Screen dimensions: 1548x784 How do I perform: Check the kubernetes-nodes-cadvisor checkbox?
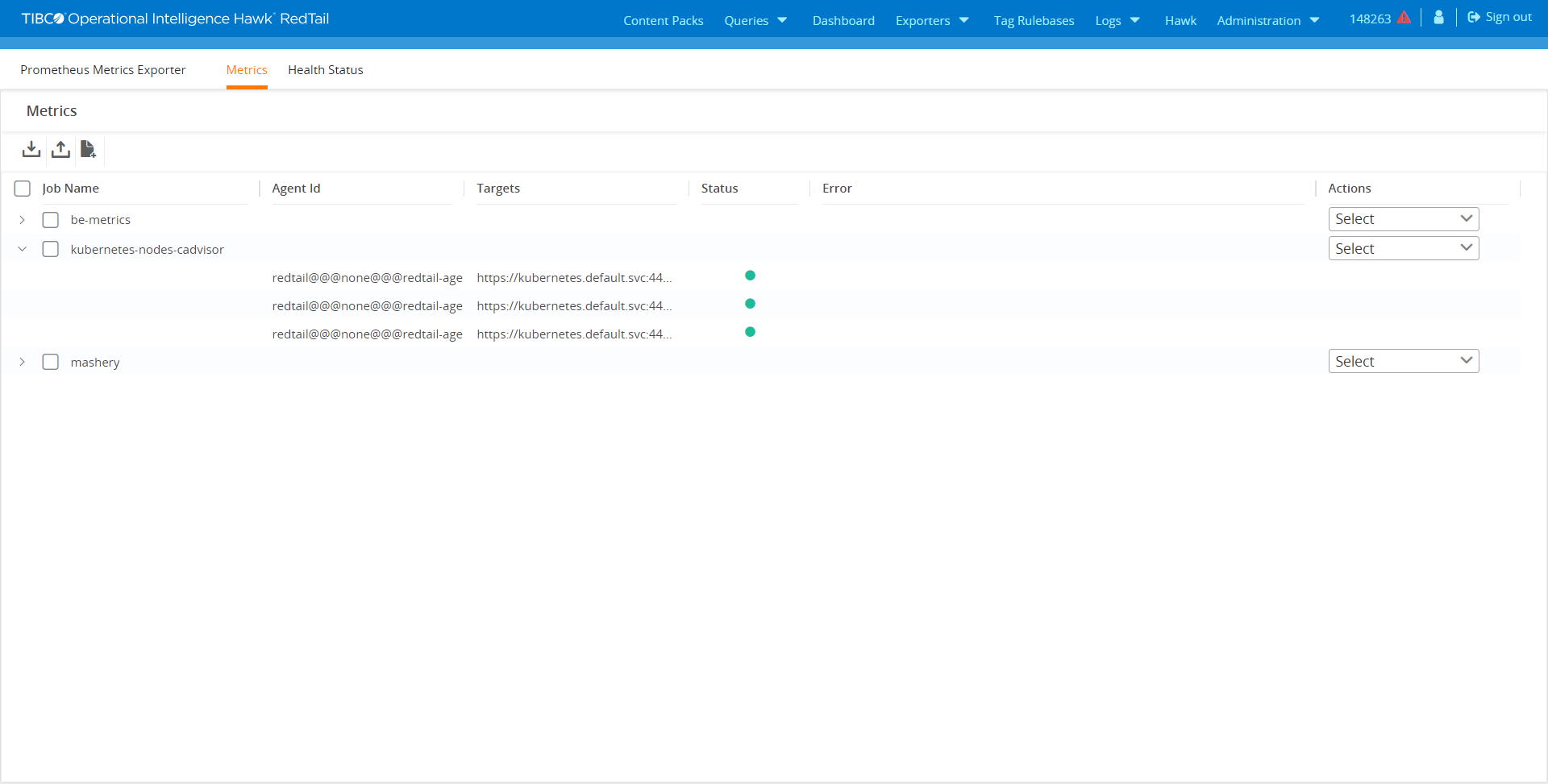(x=51, y=249)
